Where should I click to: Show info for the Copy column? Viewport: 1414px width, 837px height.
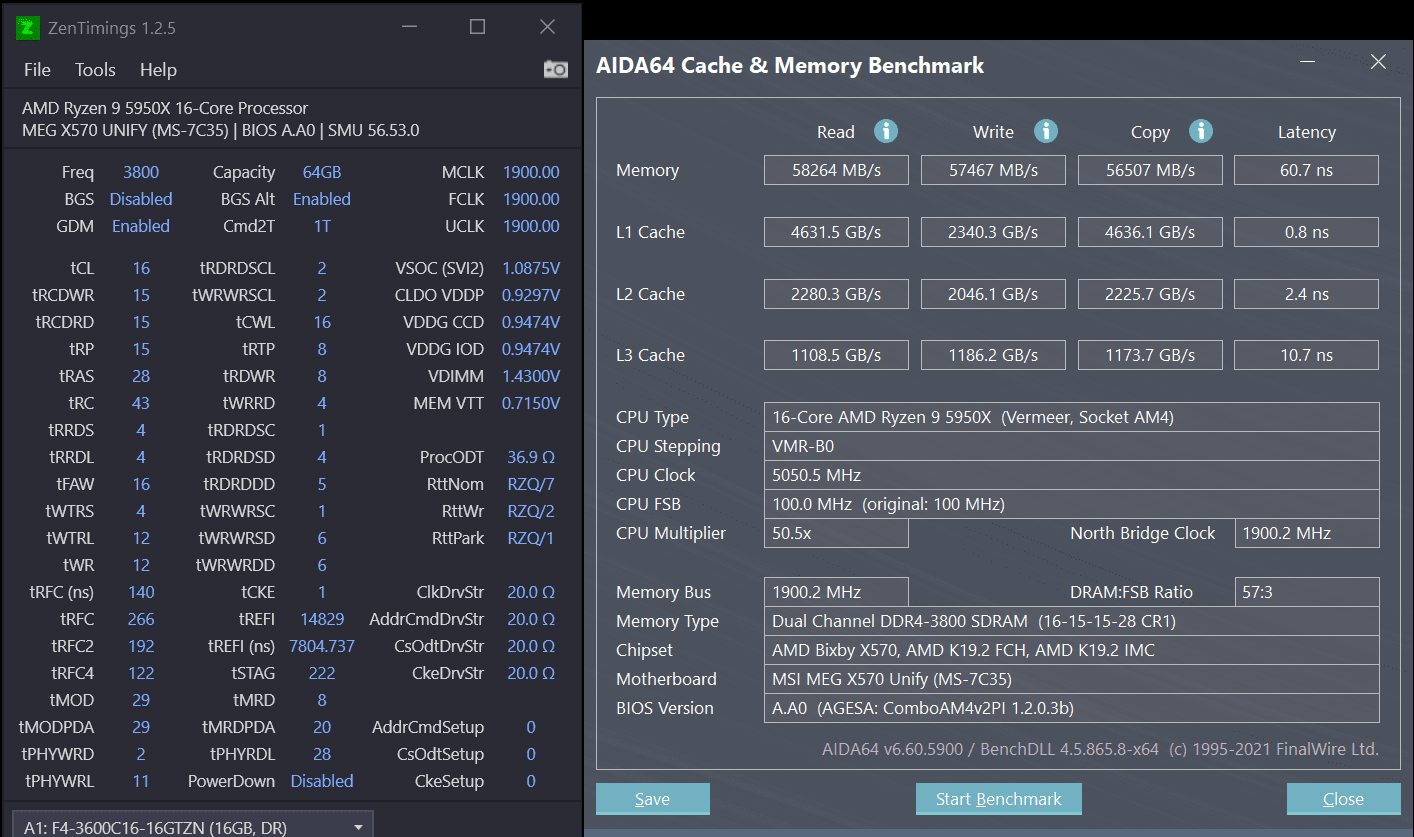tap(1201, 131)
